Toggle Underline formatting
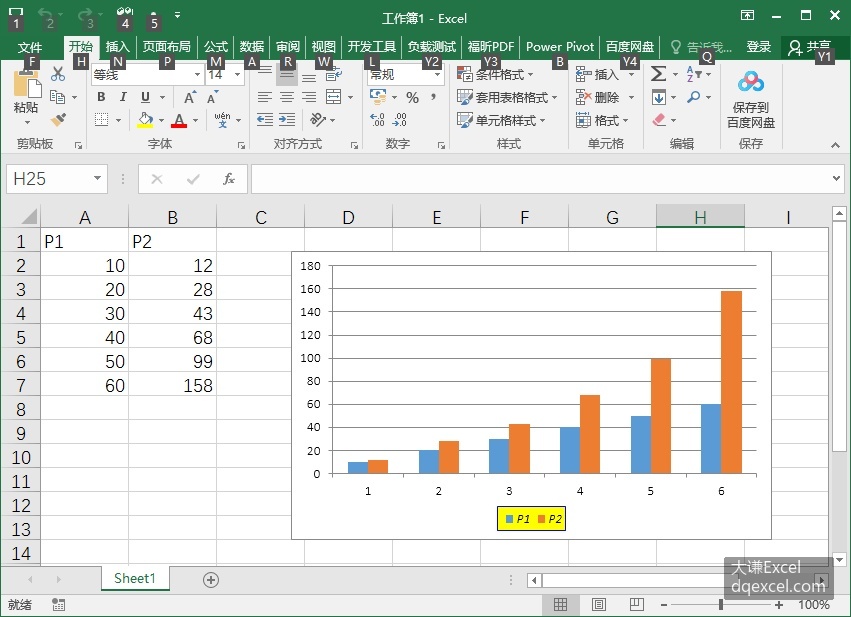The image size is (851, 617). [145, 97]
